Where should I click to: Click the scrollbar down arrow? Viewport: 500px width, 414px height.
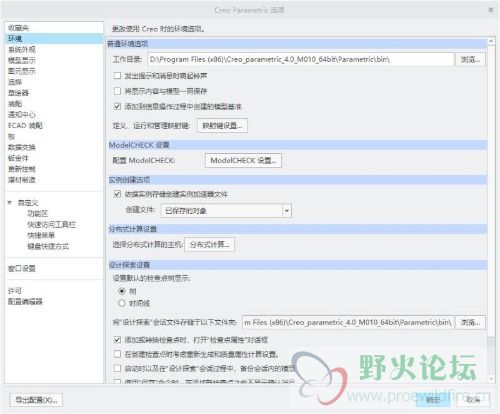click(491, 379)
